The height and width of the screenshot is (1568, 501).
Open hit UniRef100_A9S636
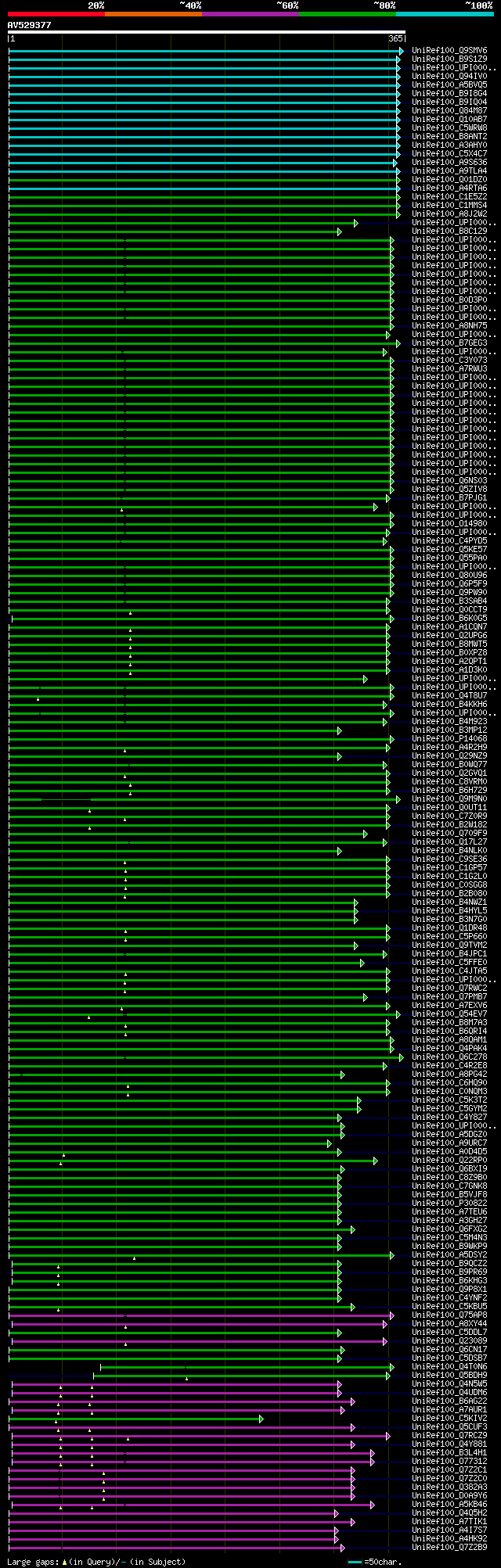(x=449, y=163)
